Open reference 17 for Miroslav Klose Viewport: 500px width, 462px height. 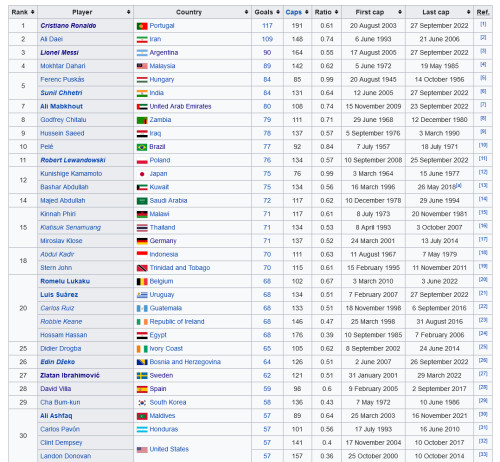[483, 239]
